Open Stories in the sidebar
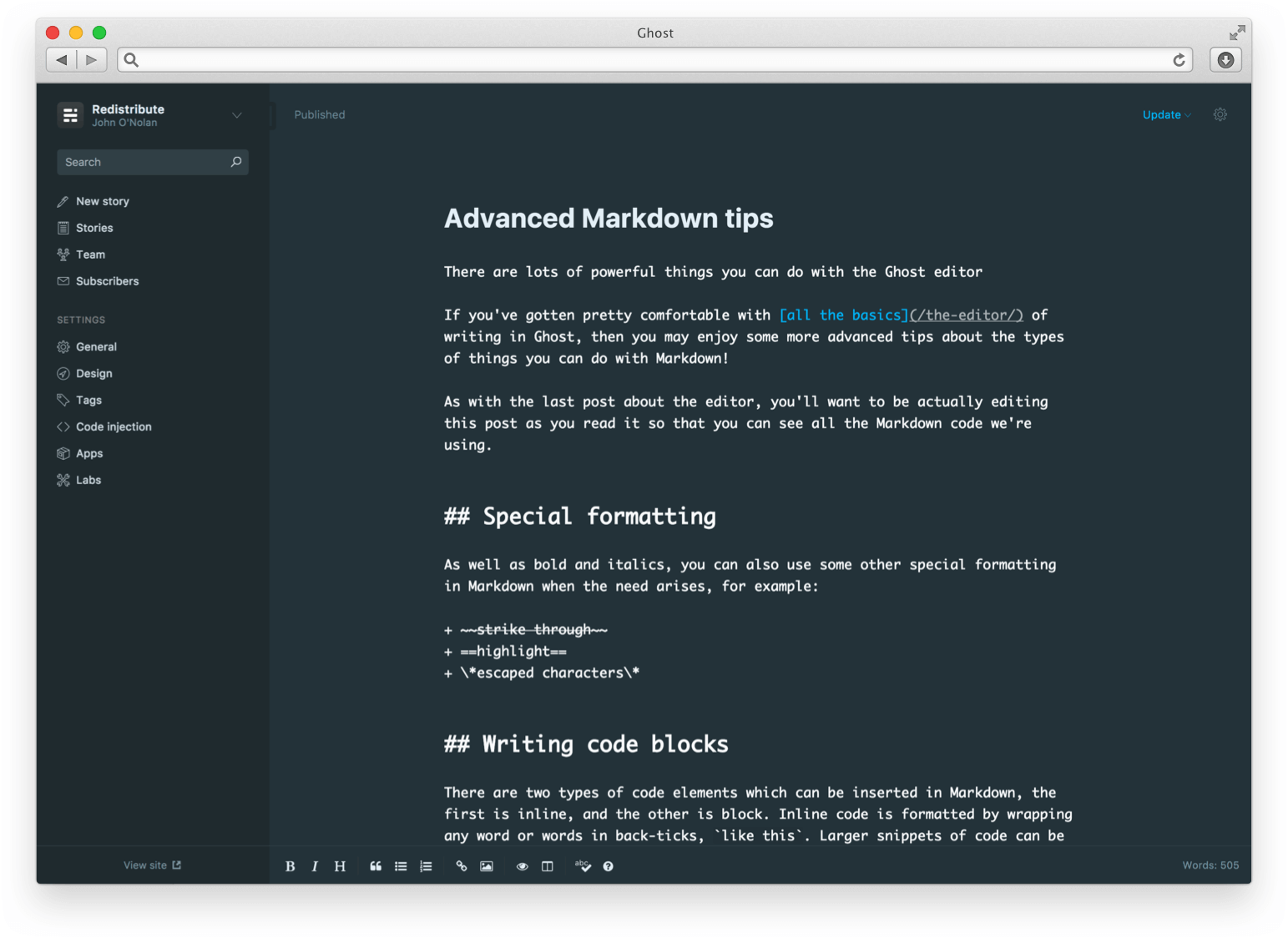Screen dimensions: 1288x938 pyautogui.click(x=94, y=228)
